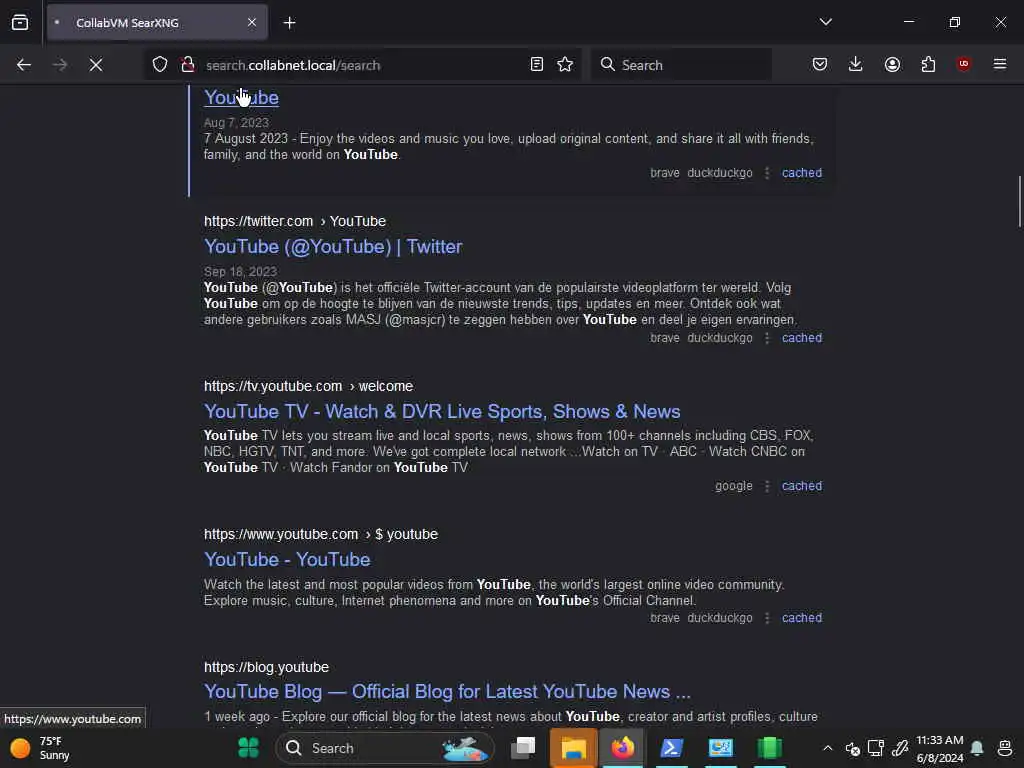
Task: Open the Downloads panel
Action: point(856,65)
